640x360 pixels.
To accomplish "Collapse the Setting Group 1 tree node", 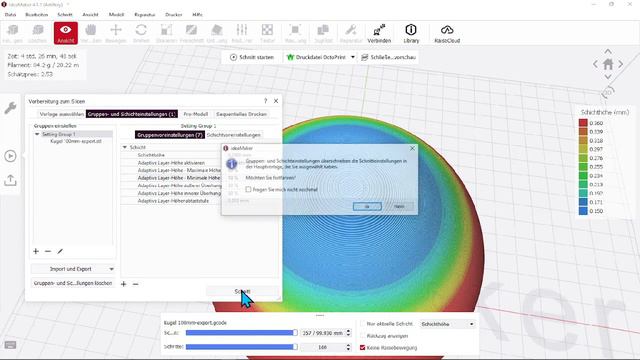I will 37,134.
